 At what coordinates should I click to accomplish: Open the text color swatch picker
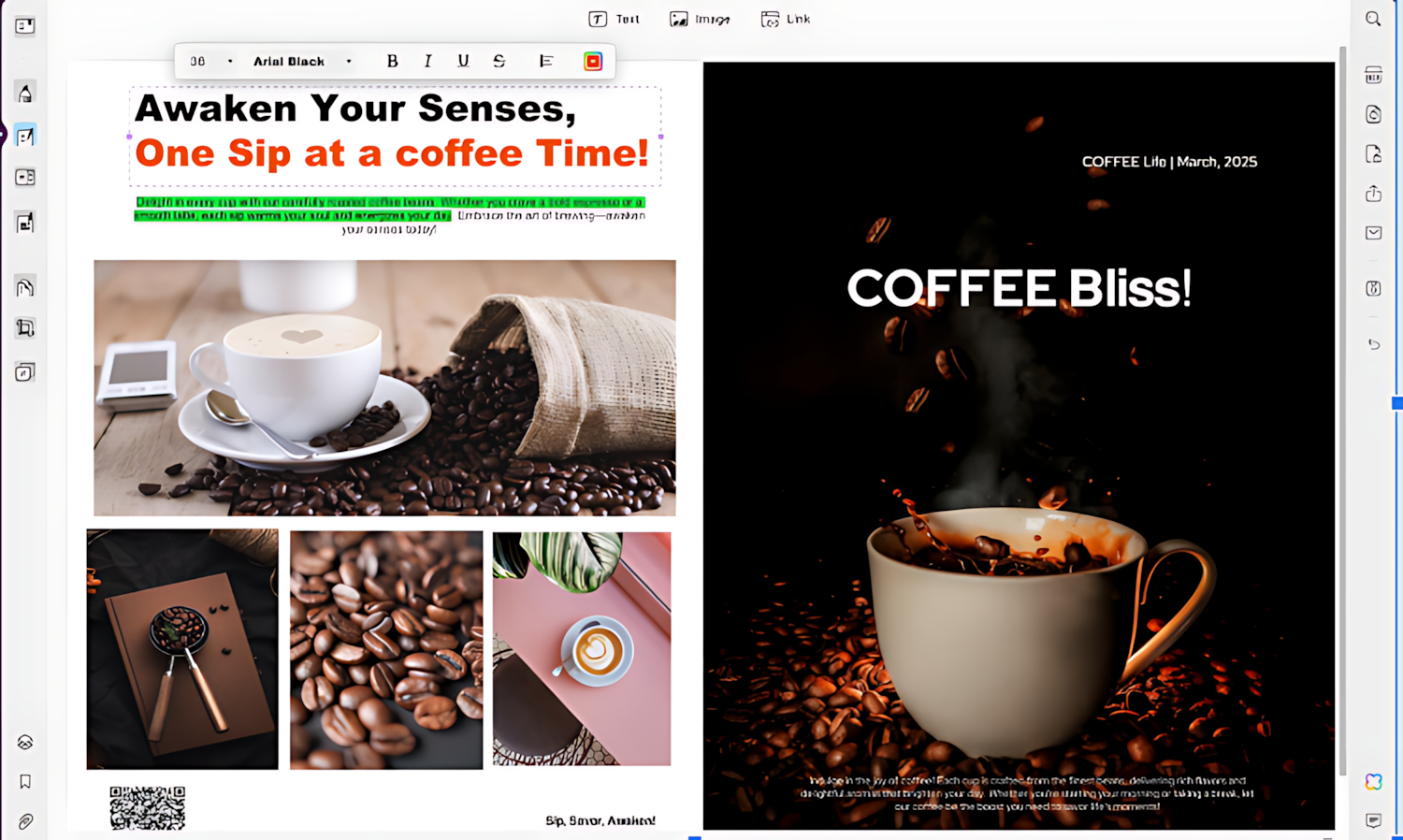tap(593, 62)
